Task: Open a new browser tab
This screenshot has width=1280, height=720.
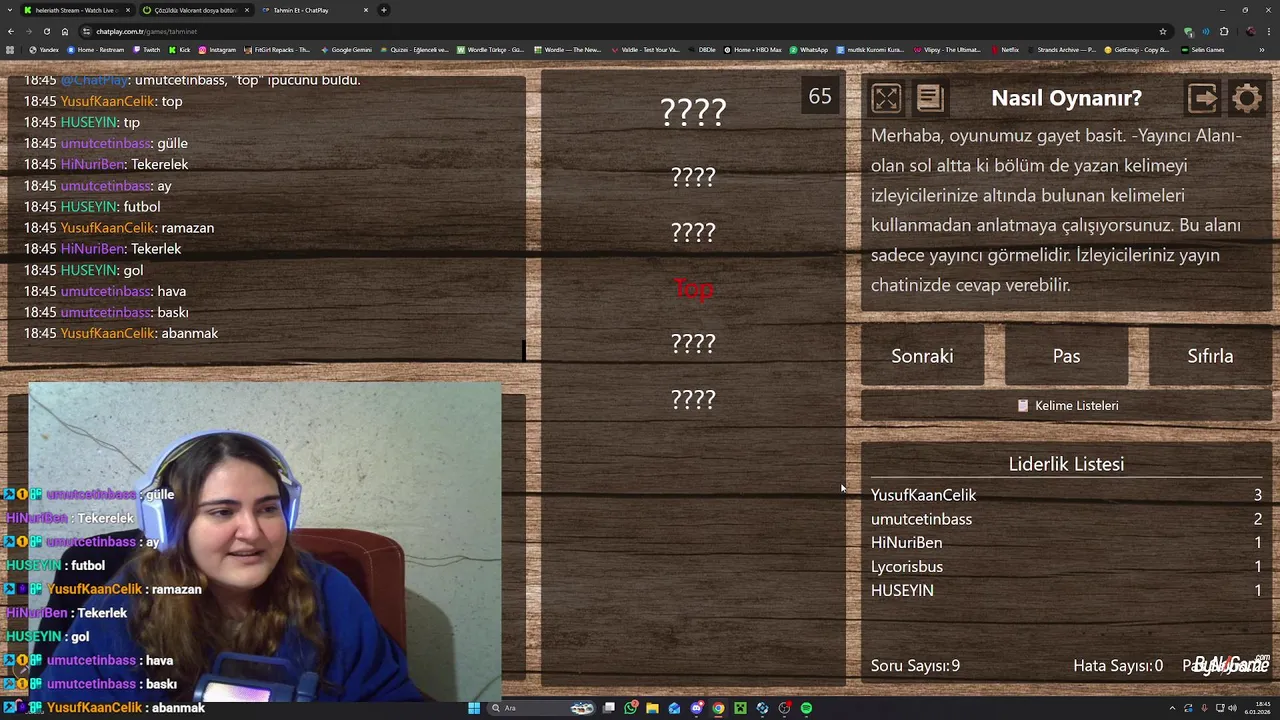Action: 384,10
